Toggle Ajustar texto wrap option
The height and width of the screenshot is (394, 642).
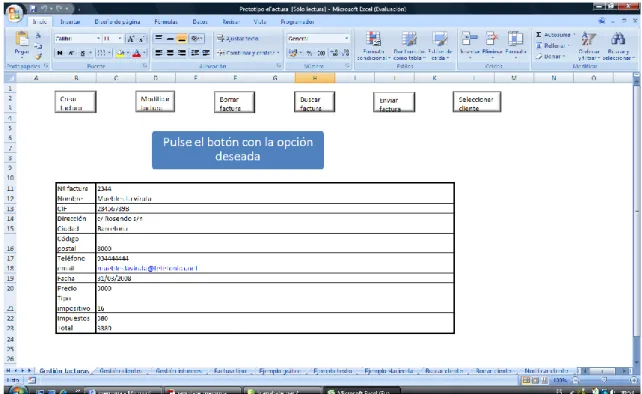[238, 38]
